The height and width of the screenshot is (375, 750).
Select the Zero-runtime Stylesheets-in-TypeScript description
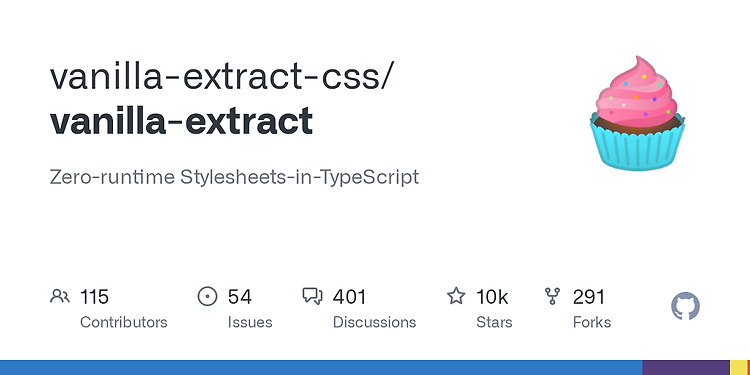(234, 177)
